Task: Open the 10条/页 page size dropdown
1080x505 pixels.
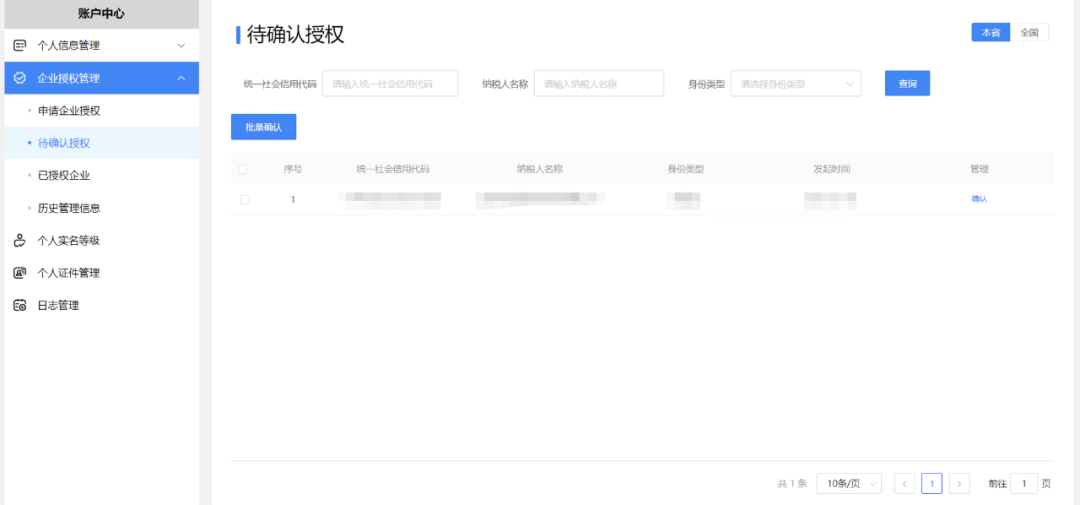Action: tap(849, 484)
